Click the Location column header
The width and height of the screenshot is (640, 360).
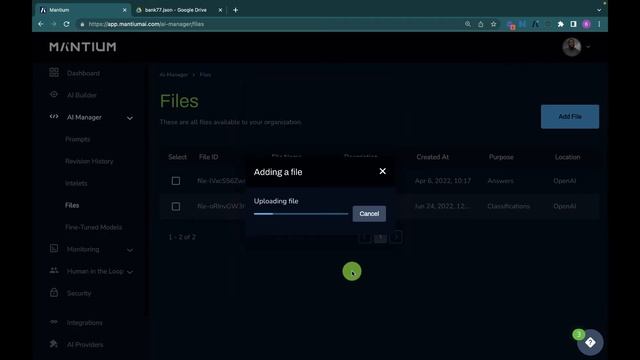567,157
